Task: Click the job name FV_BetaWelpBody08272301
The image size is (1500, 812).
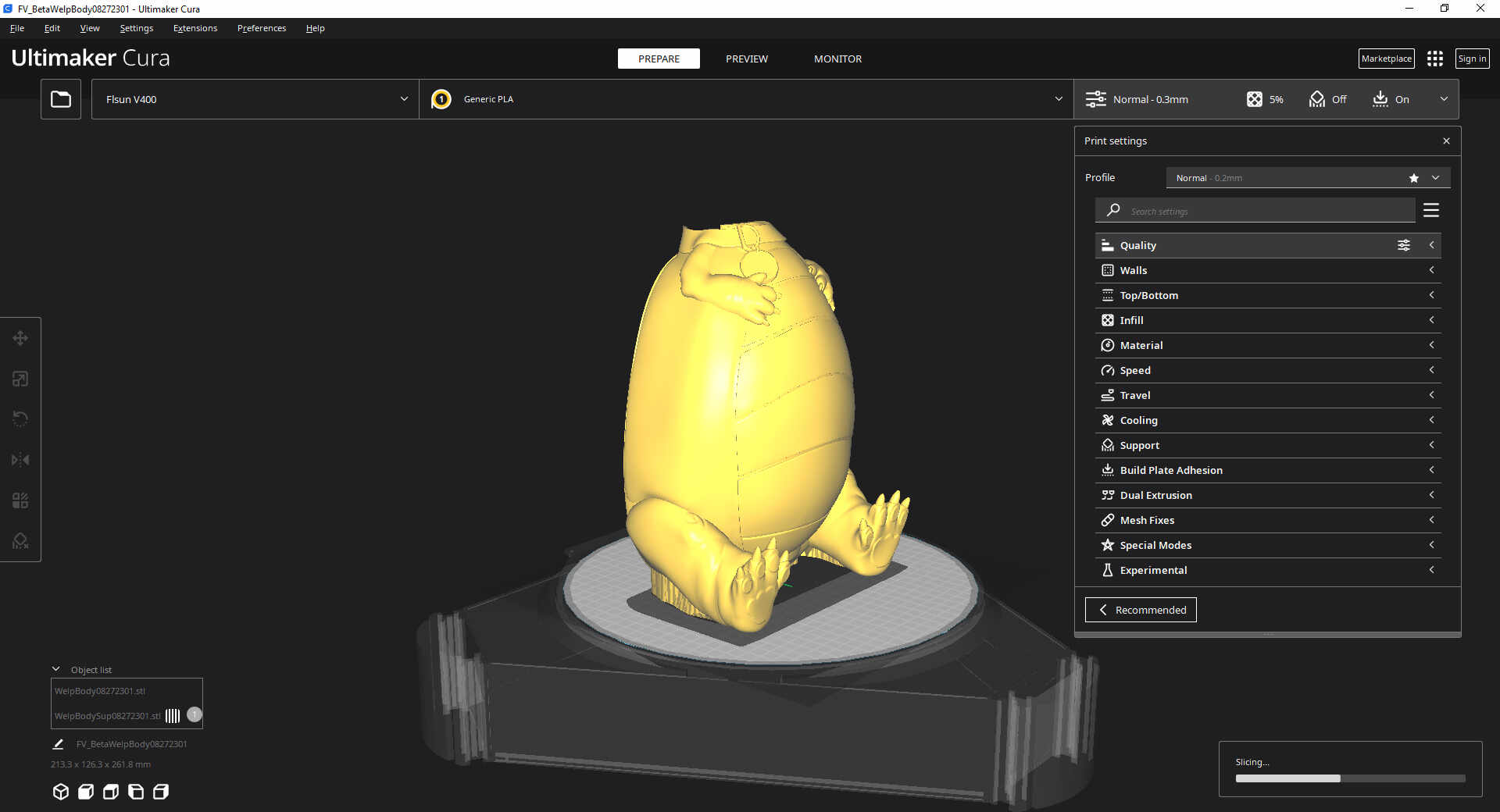Action: click(132, 744)
